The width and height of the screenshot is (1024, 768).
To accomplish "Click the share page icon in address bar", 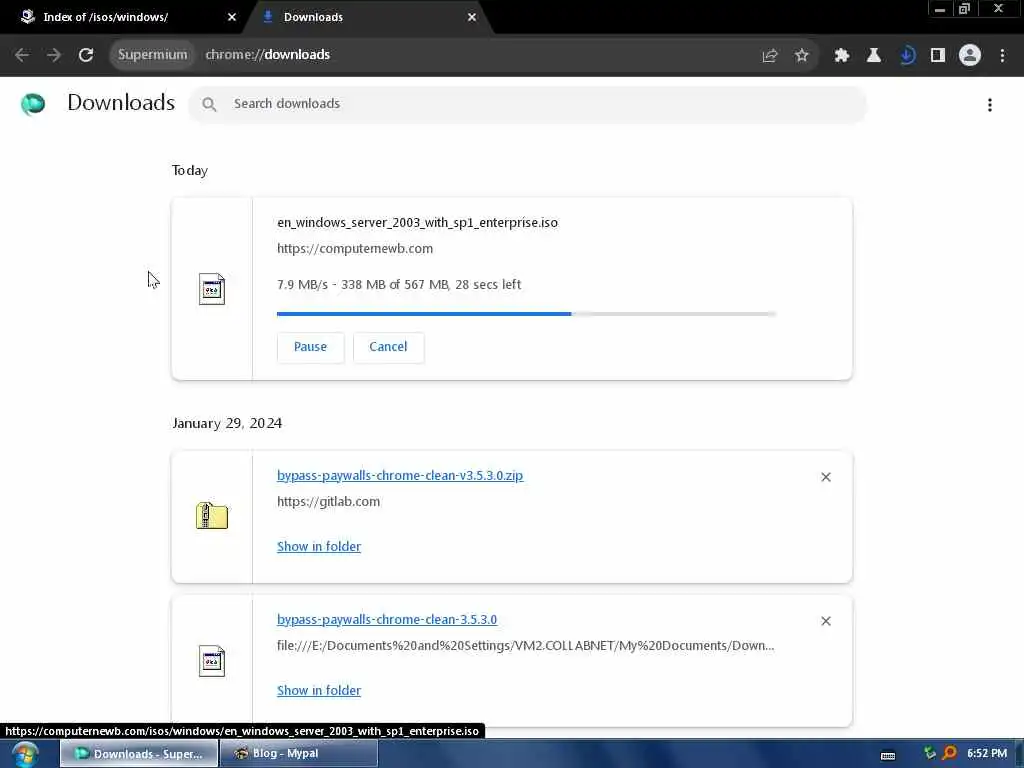I will click(x=770, y=56).
